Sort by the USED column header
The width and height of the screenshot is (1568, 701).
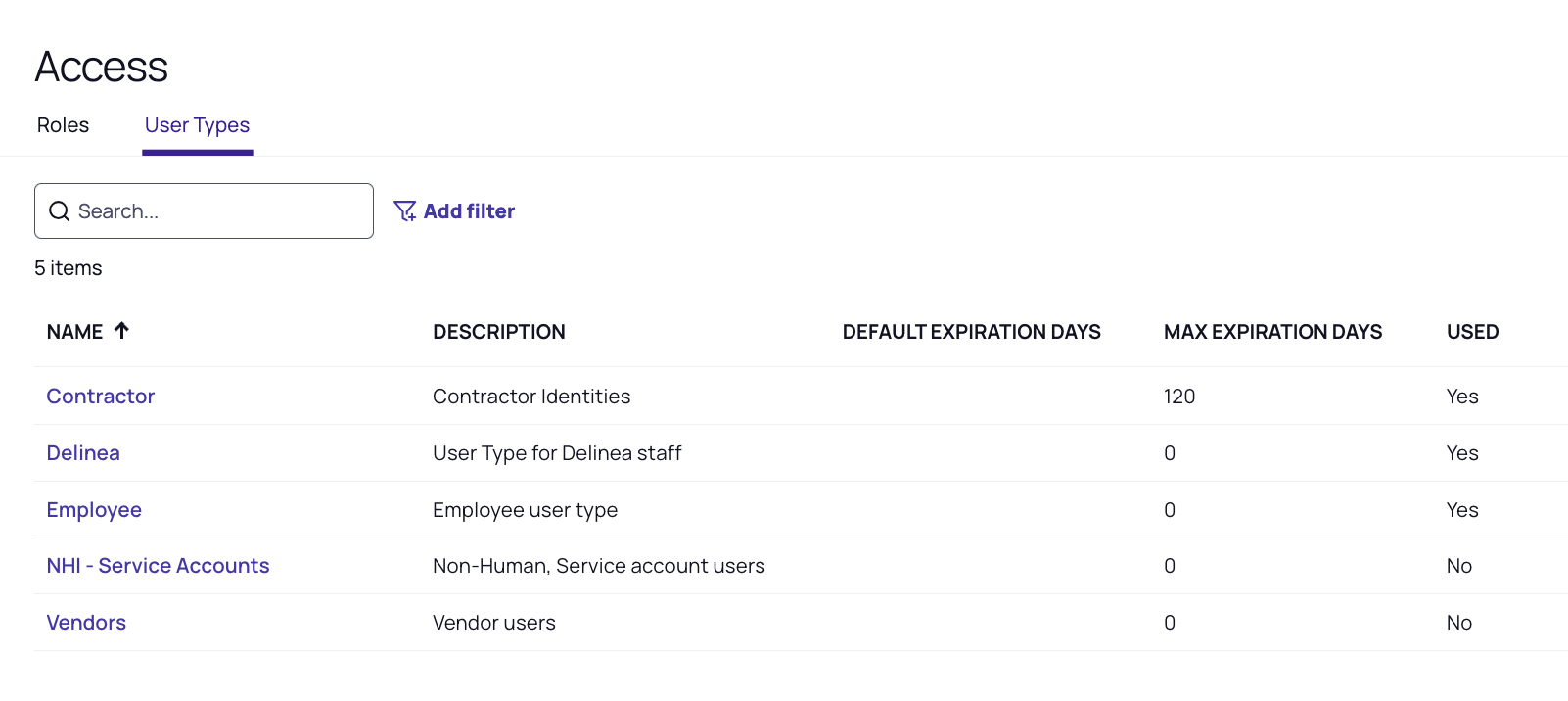pos(1472,332)
